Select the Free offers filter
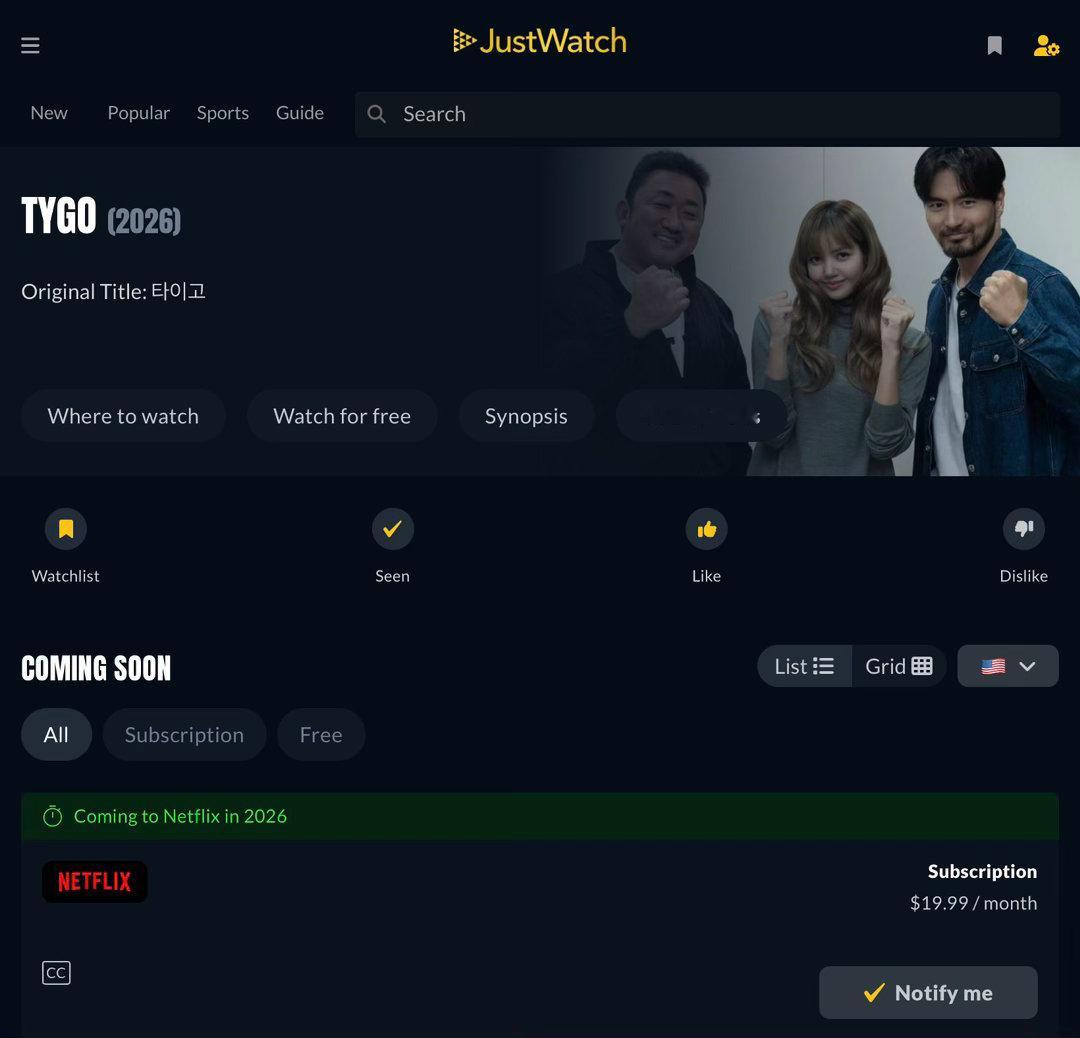The height and width of the screenshot is (1038, 1080). coord(321,735)
